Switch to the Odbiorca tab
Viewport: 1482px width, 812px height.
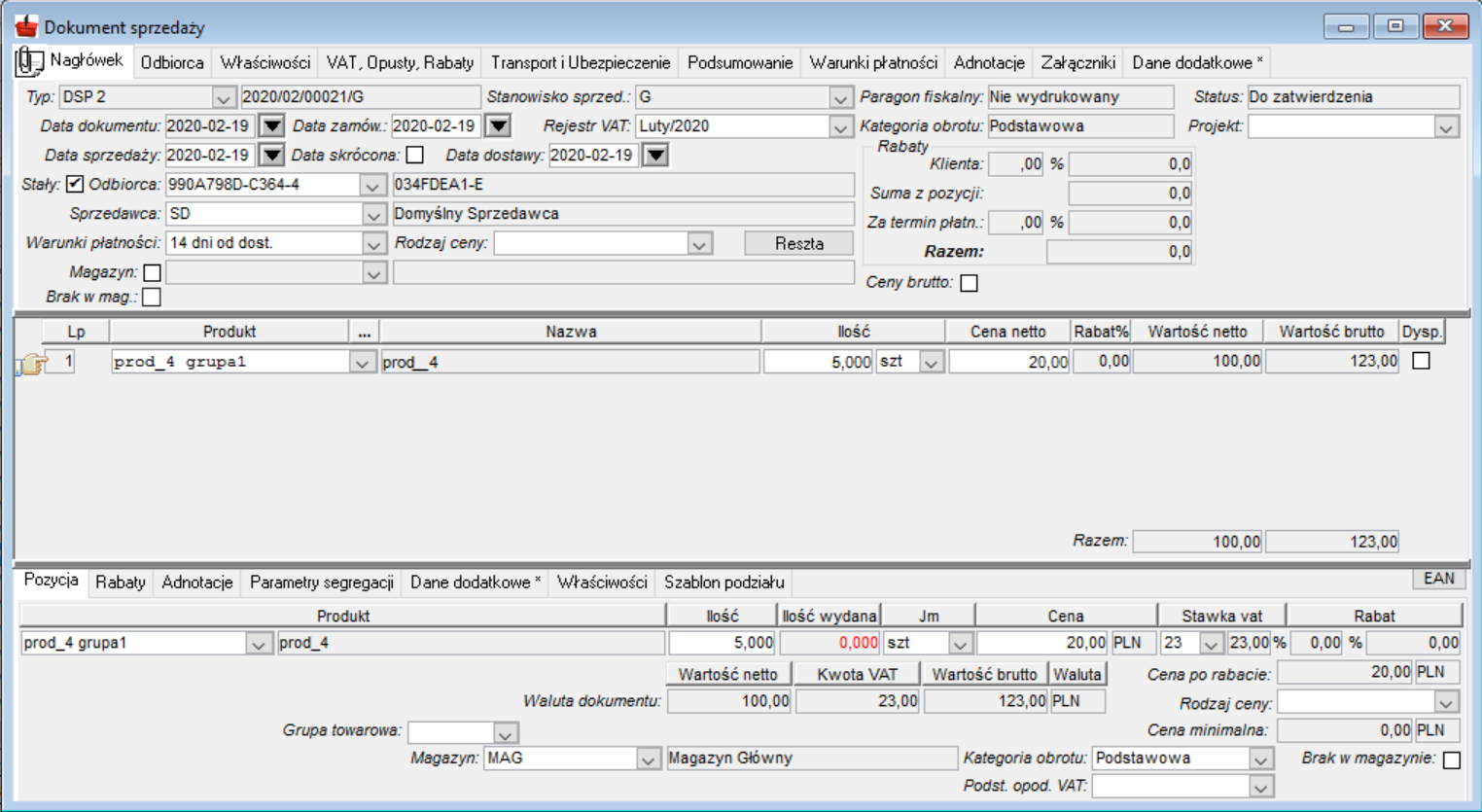point(172,62)
